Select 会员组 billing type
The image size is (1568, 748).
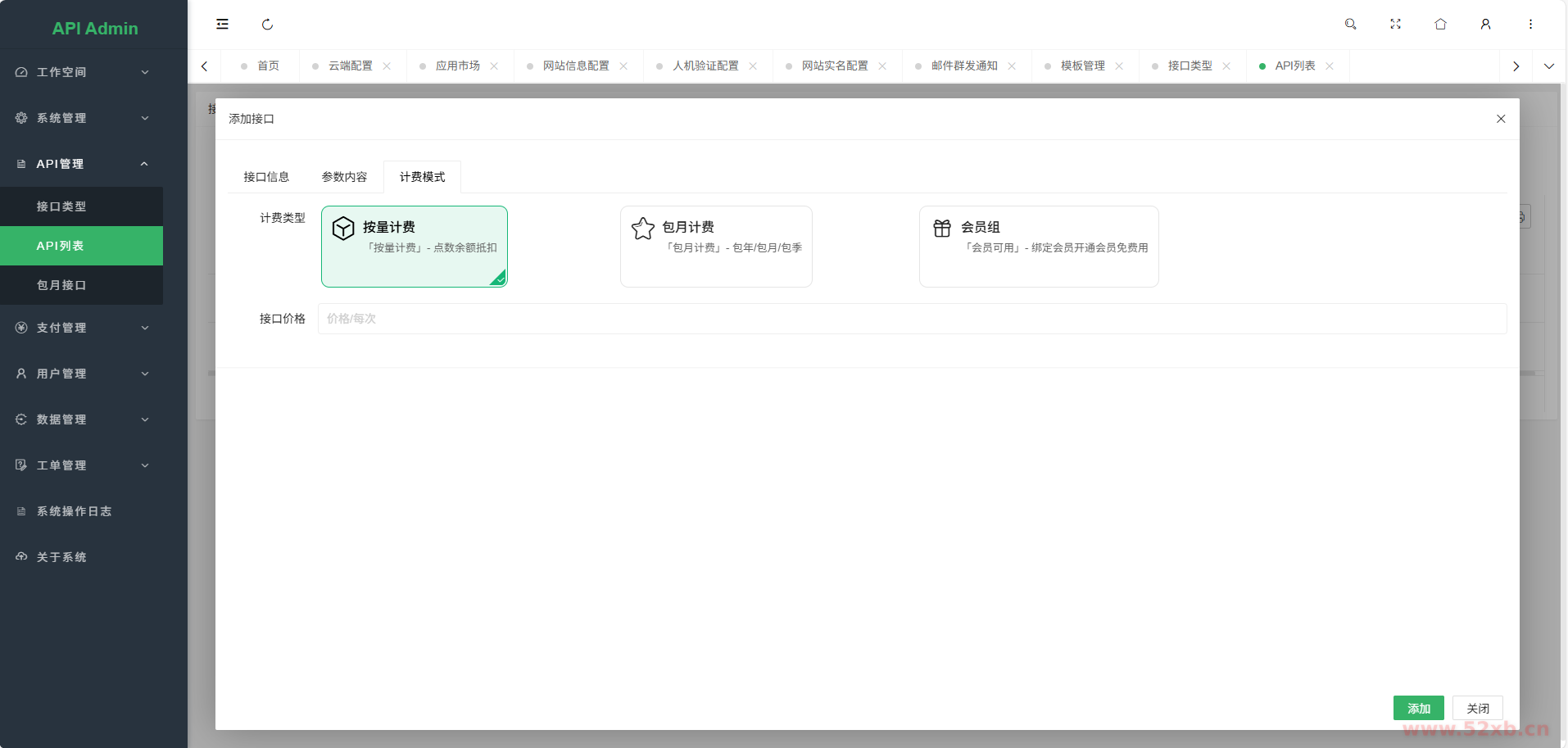pos(1038,246)
